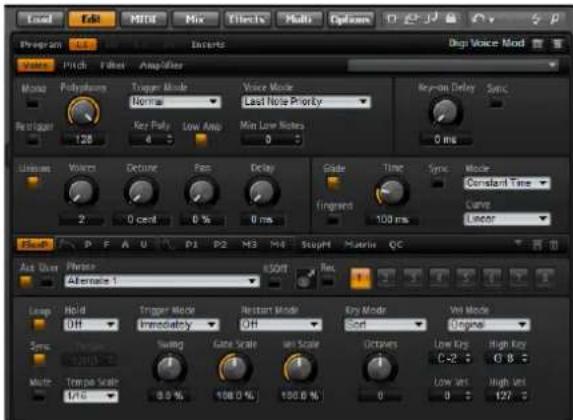Screen dimensions: 573x420
Task: Open the Key Mode 'Sort' dropdown
Action: point(385,325)
